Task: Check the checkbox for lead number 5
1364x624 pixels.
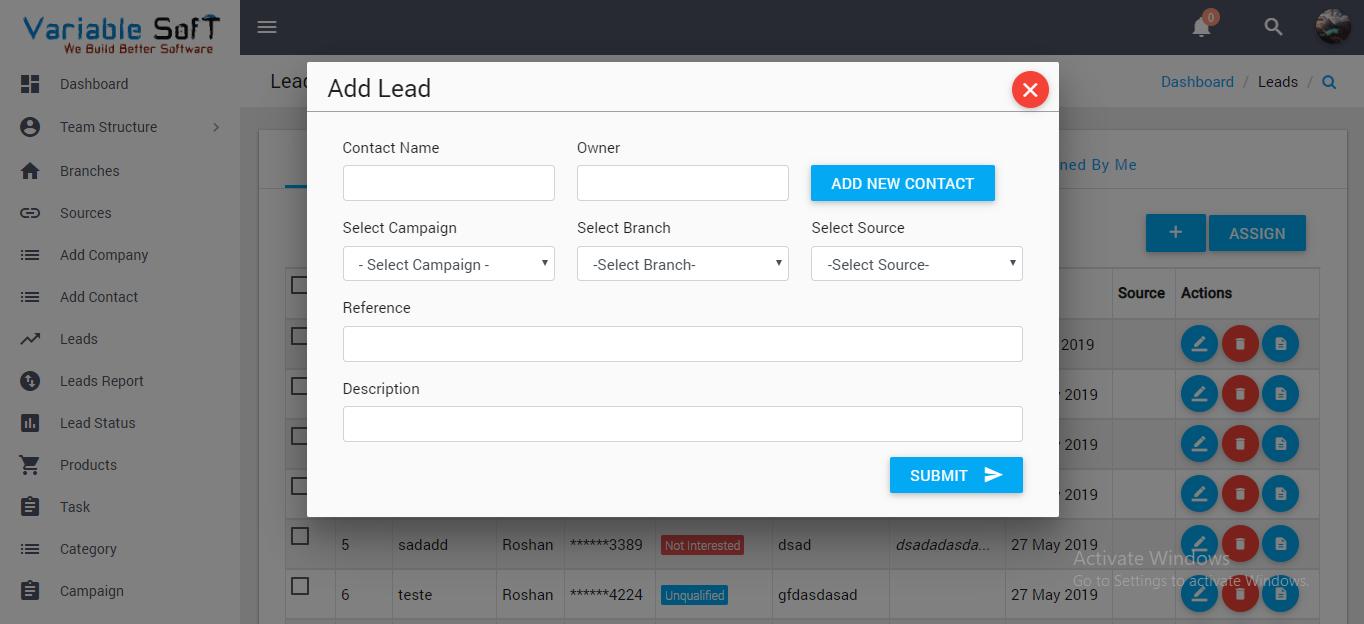Action: point(299,536)
